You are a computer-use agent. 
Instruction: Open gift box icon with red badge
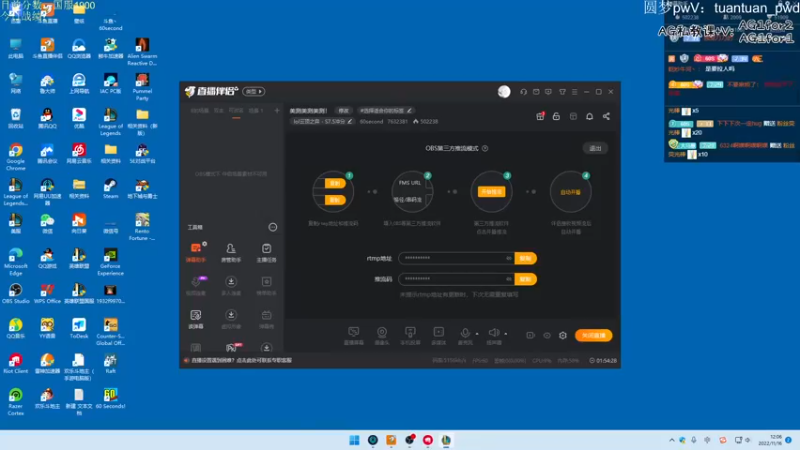(540, 116)
